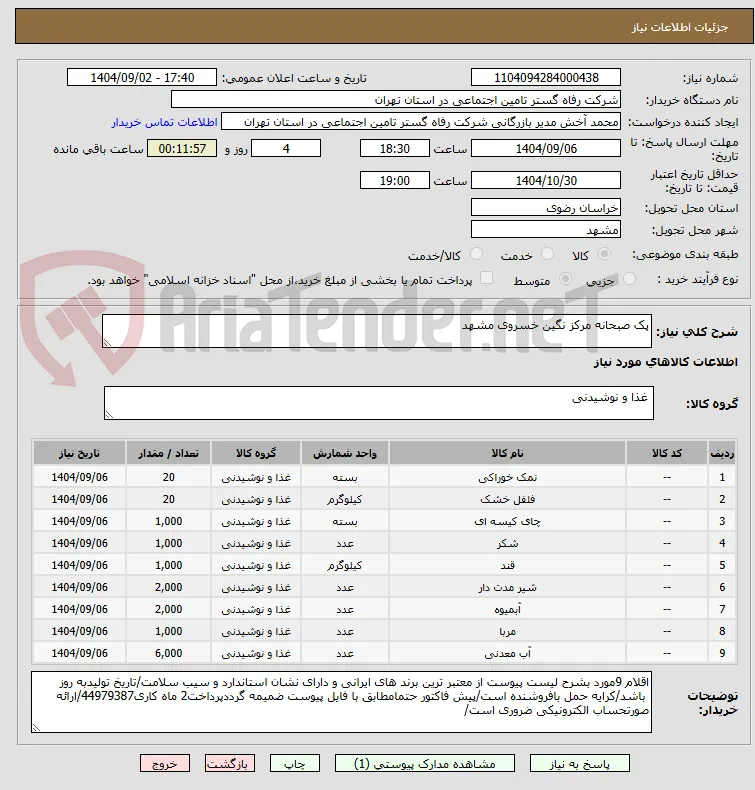Click the پاسخ به نیاز button
The height and width of the screenshot is (790, 755).
click(579, 763)
